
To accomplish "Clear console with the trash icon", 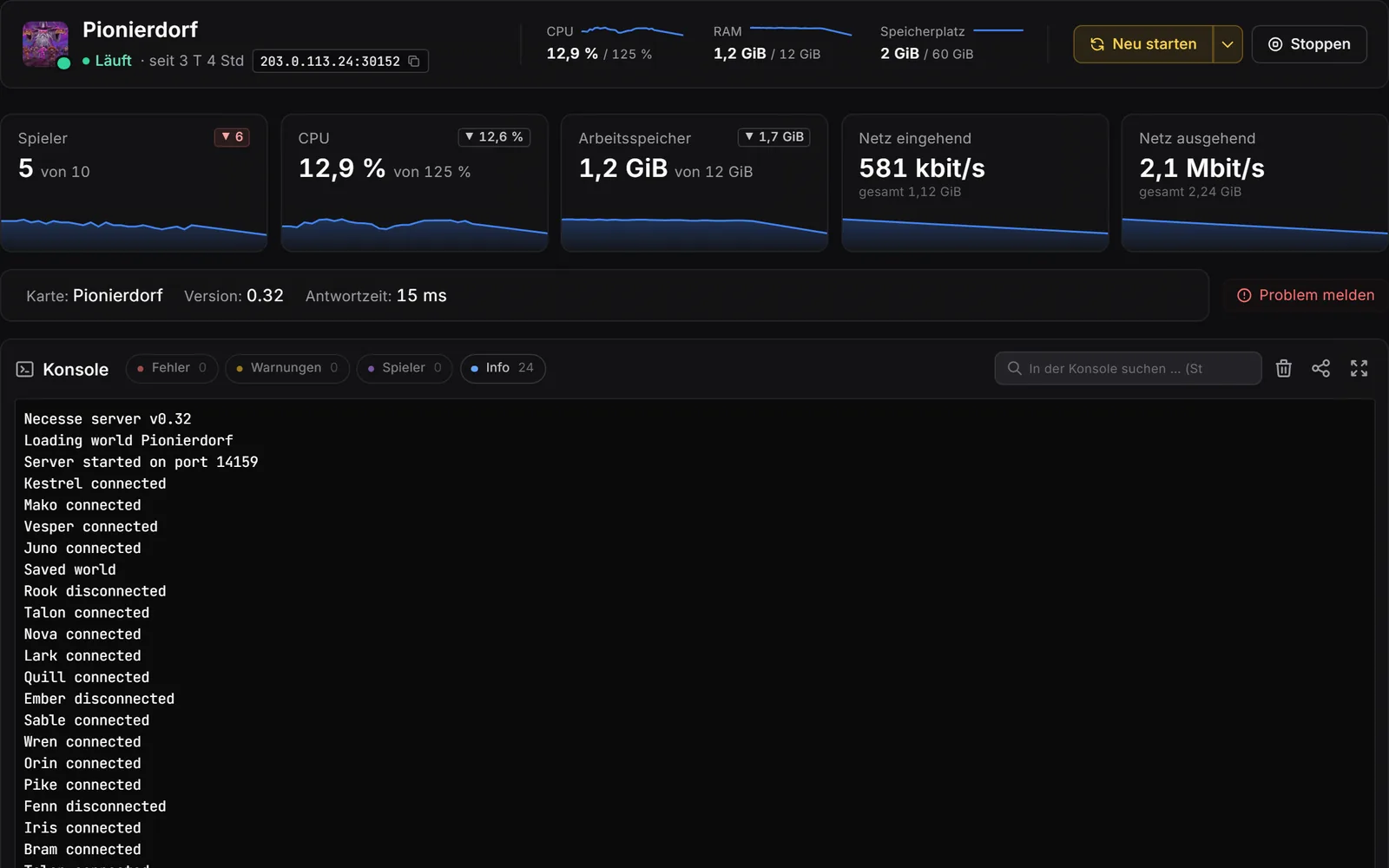I will (x=1284, y=368).
